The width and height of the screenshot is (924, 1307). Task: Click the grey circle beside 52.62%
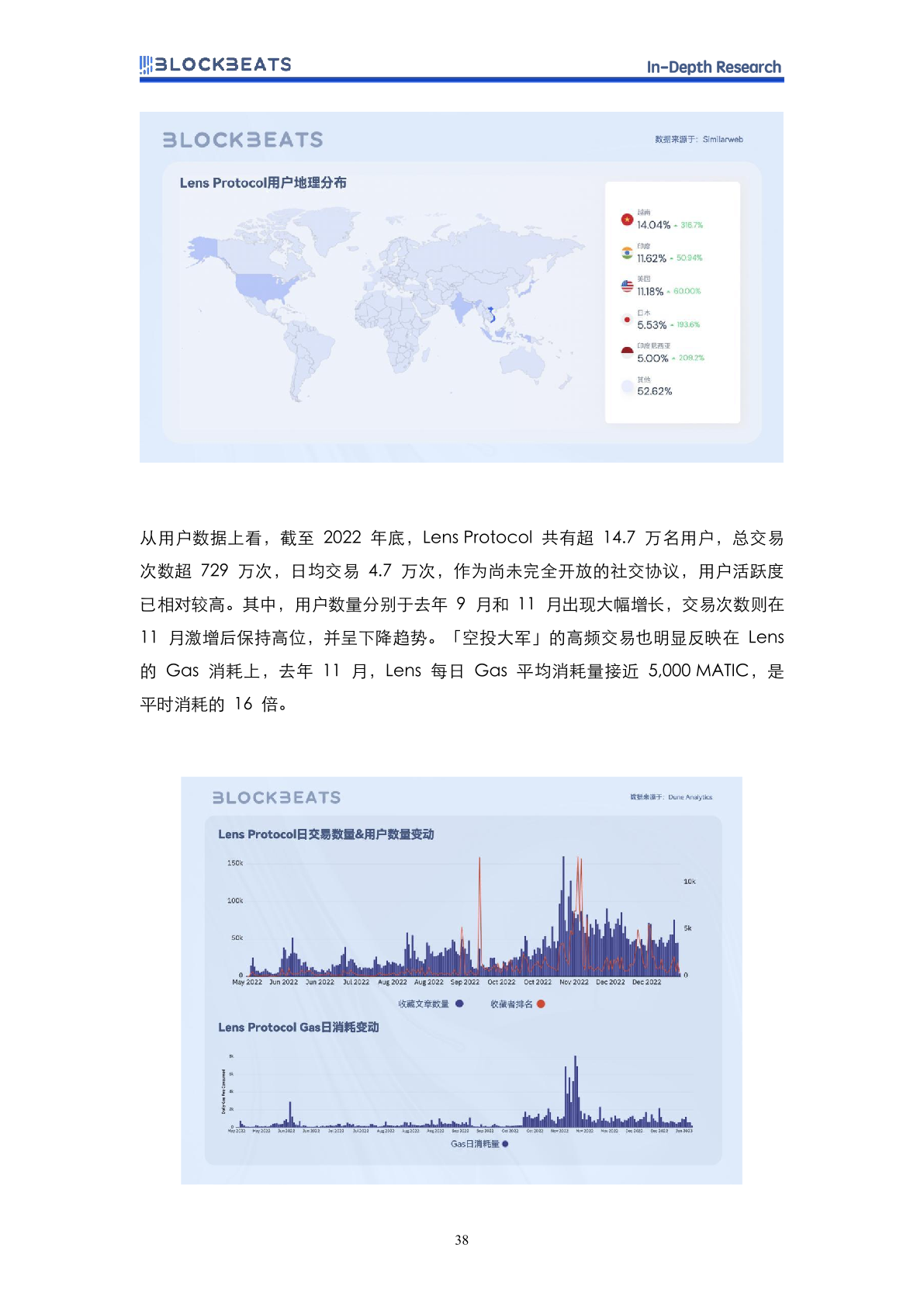pos(627,387)
